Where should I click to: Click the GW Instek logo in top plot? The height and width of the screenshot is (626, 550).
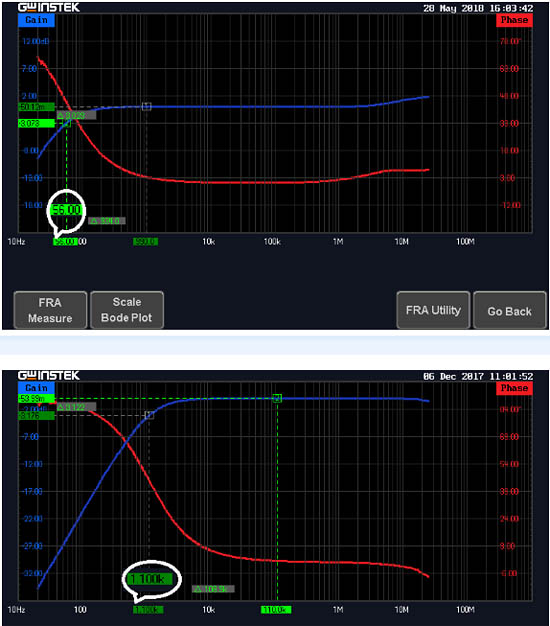click(49, 7)
